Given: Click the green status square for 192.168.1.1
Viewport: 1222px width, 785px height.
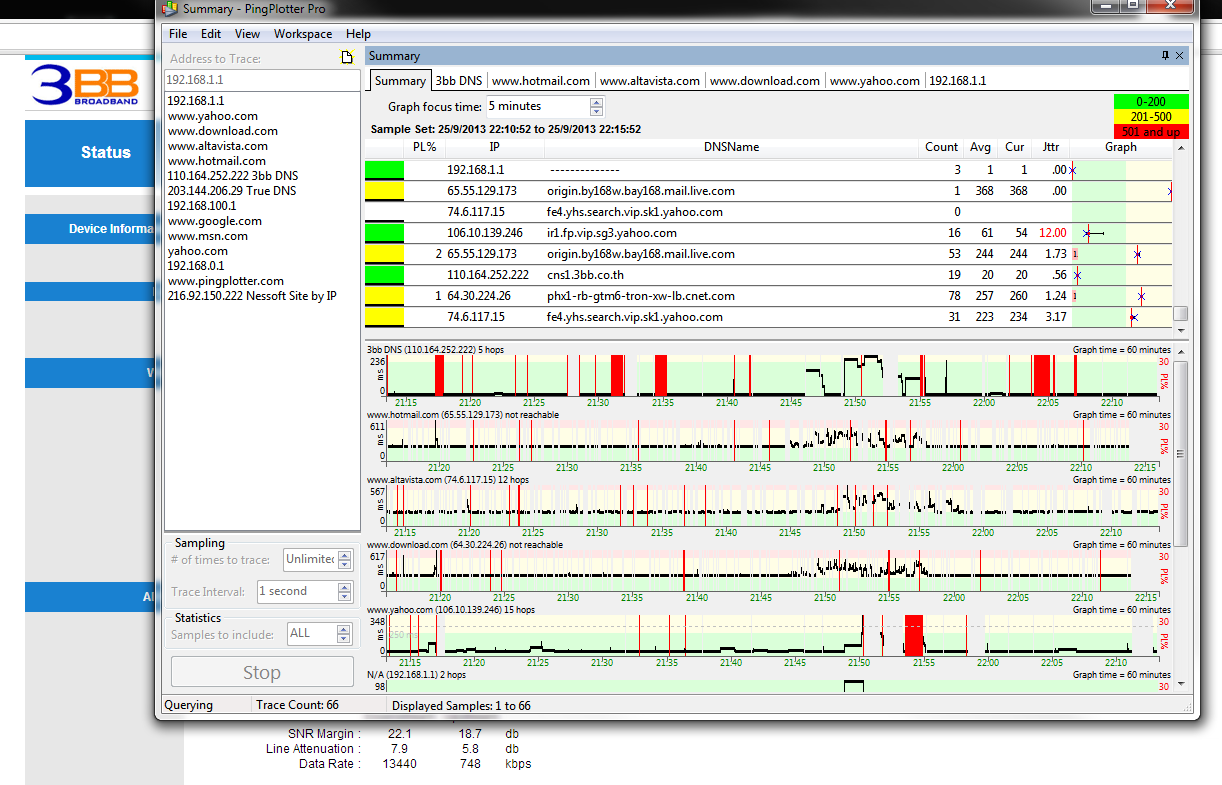Looking at the screenshot, I should tap(383, 170).
